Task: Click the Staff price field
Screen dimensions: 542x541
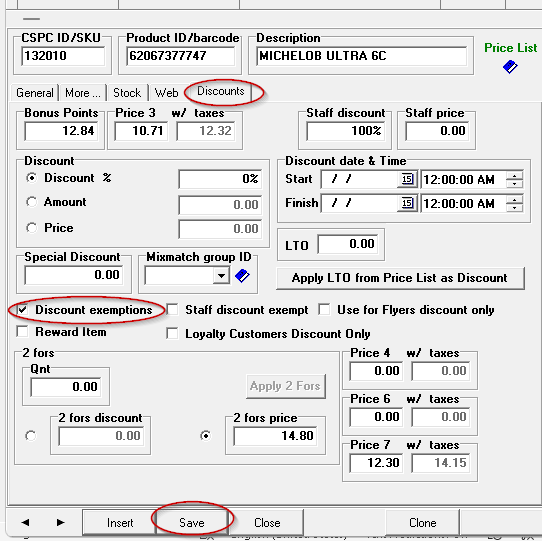Action: [437, 131]
